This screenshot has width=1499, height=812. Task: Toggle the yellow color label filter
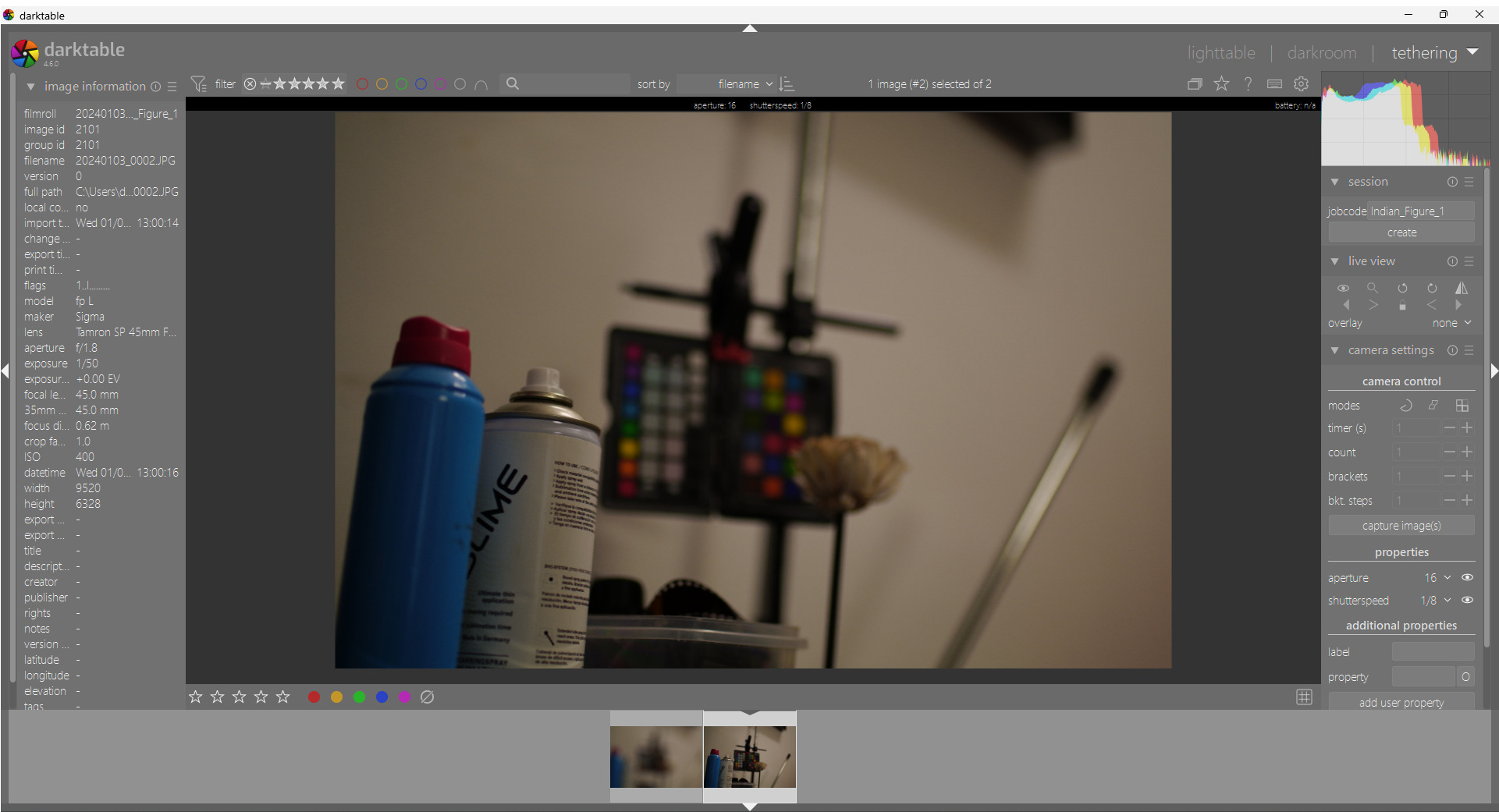coord(382,84)
